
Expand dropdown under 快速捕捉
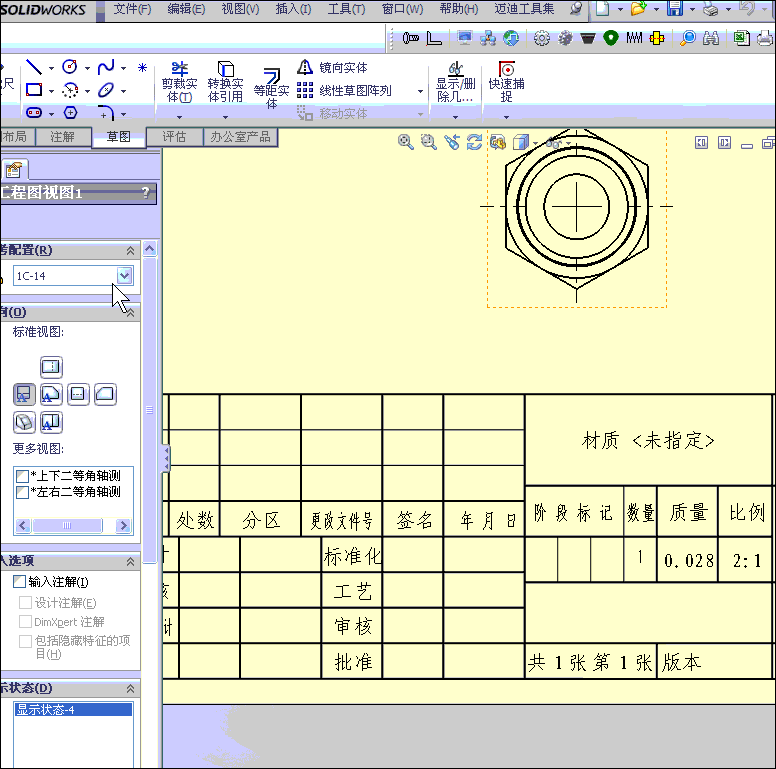(506, 117)
